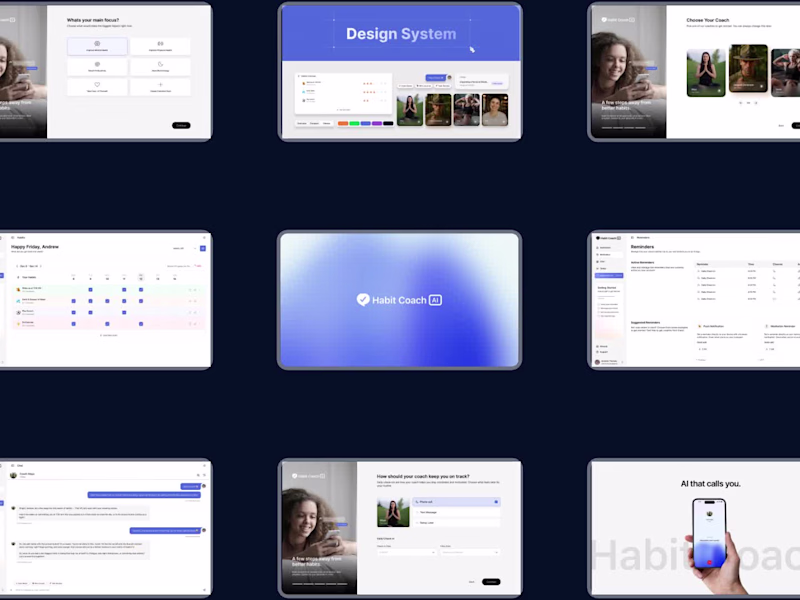The height and width of the screenshot is (600, 800).
Task: Select the card below Improve Mental Health
Action: coord(97,67)
